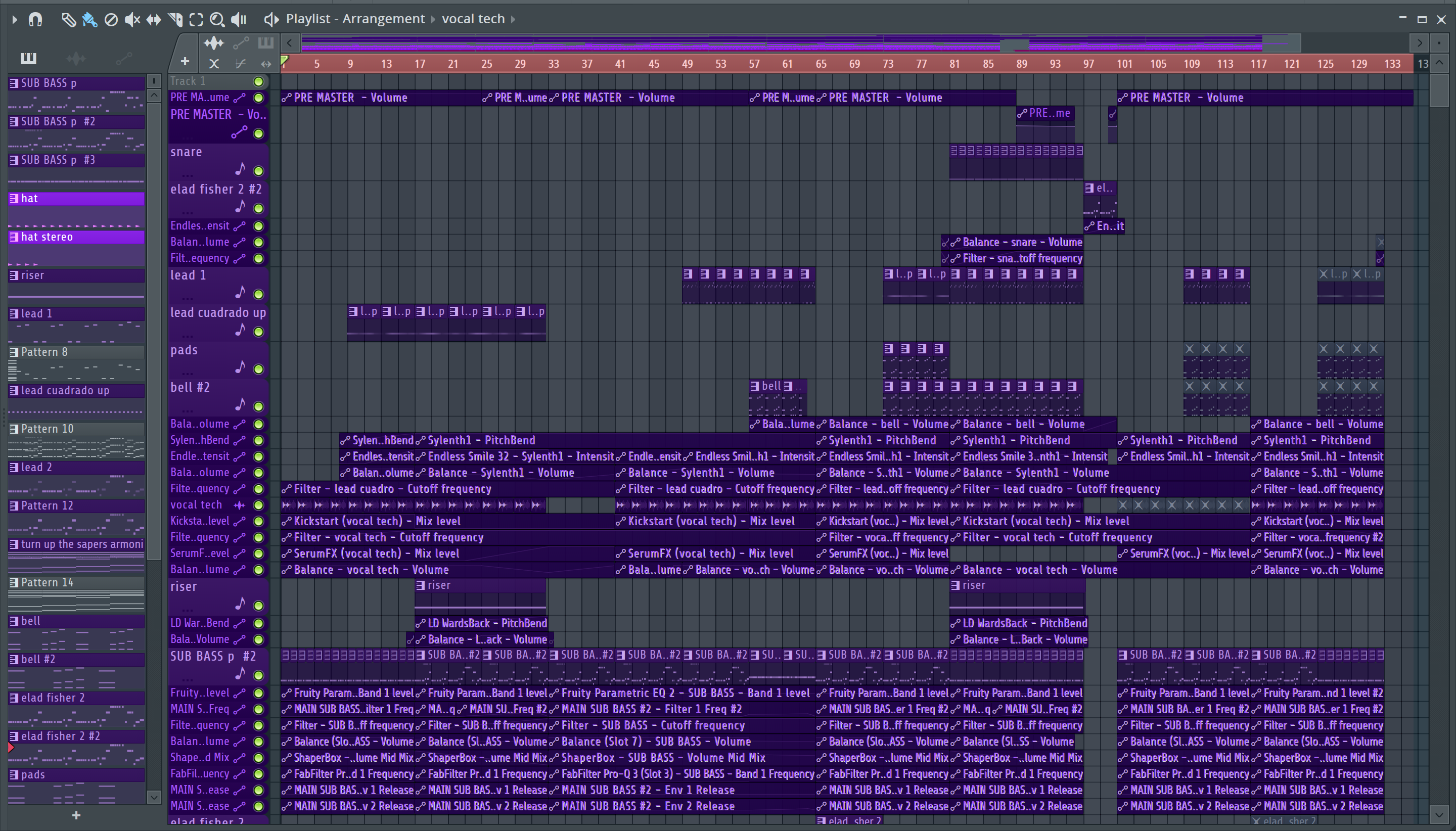
Task: Click the note icon on pads track
Action: tap(240, 367)
